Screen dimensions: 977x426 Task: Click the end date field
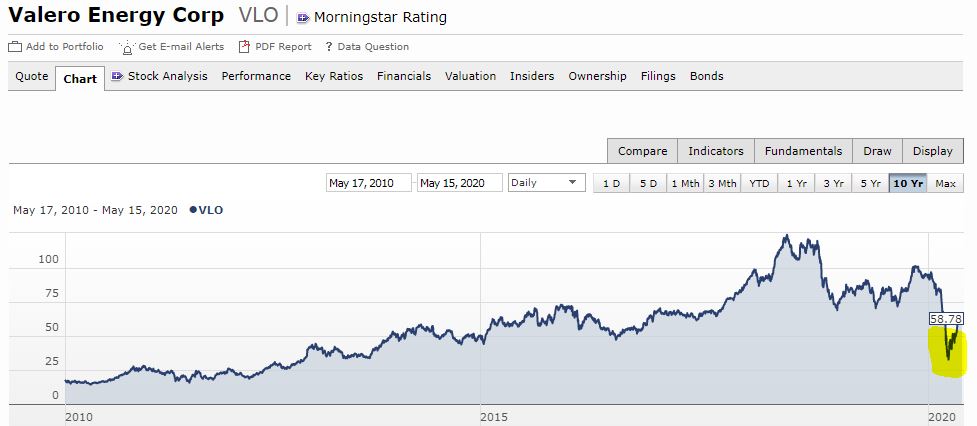459,183
